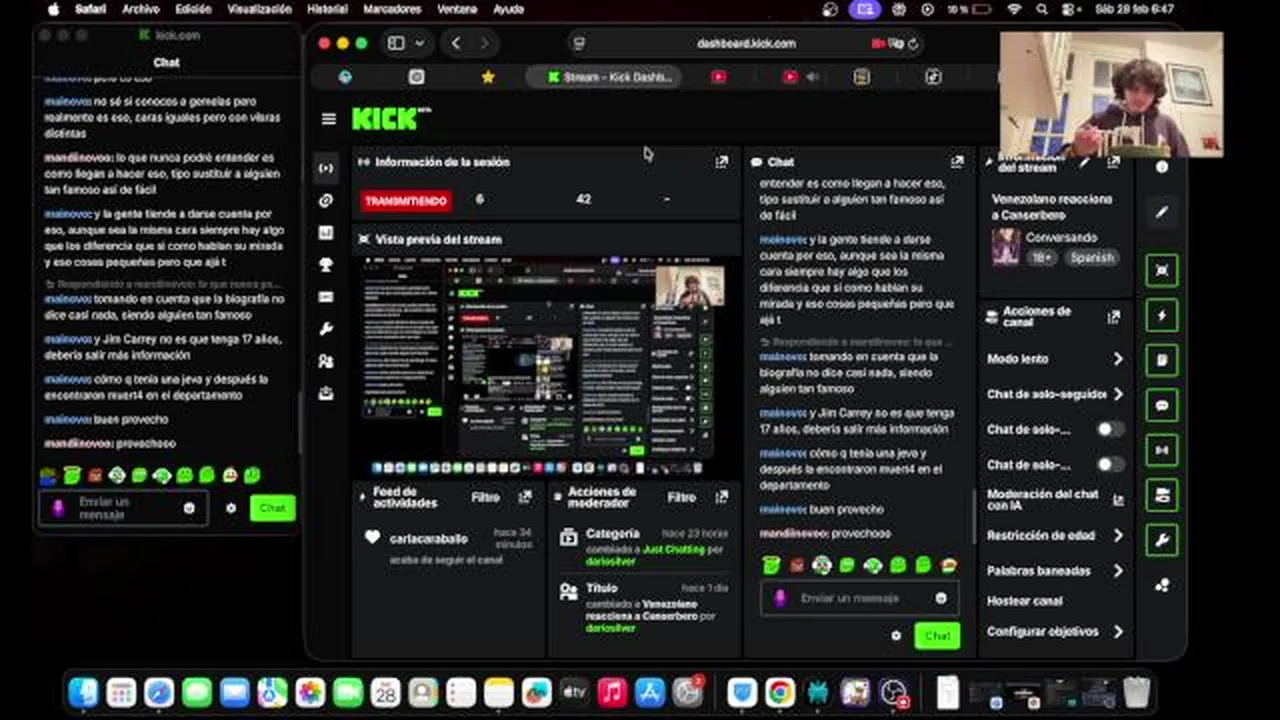Toggle the notes page widget button in right toolbar
Image resolution: width=1280 pixels, height=720 pixels.
1162,360
